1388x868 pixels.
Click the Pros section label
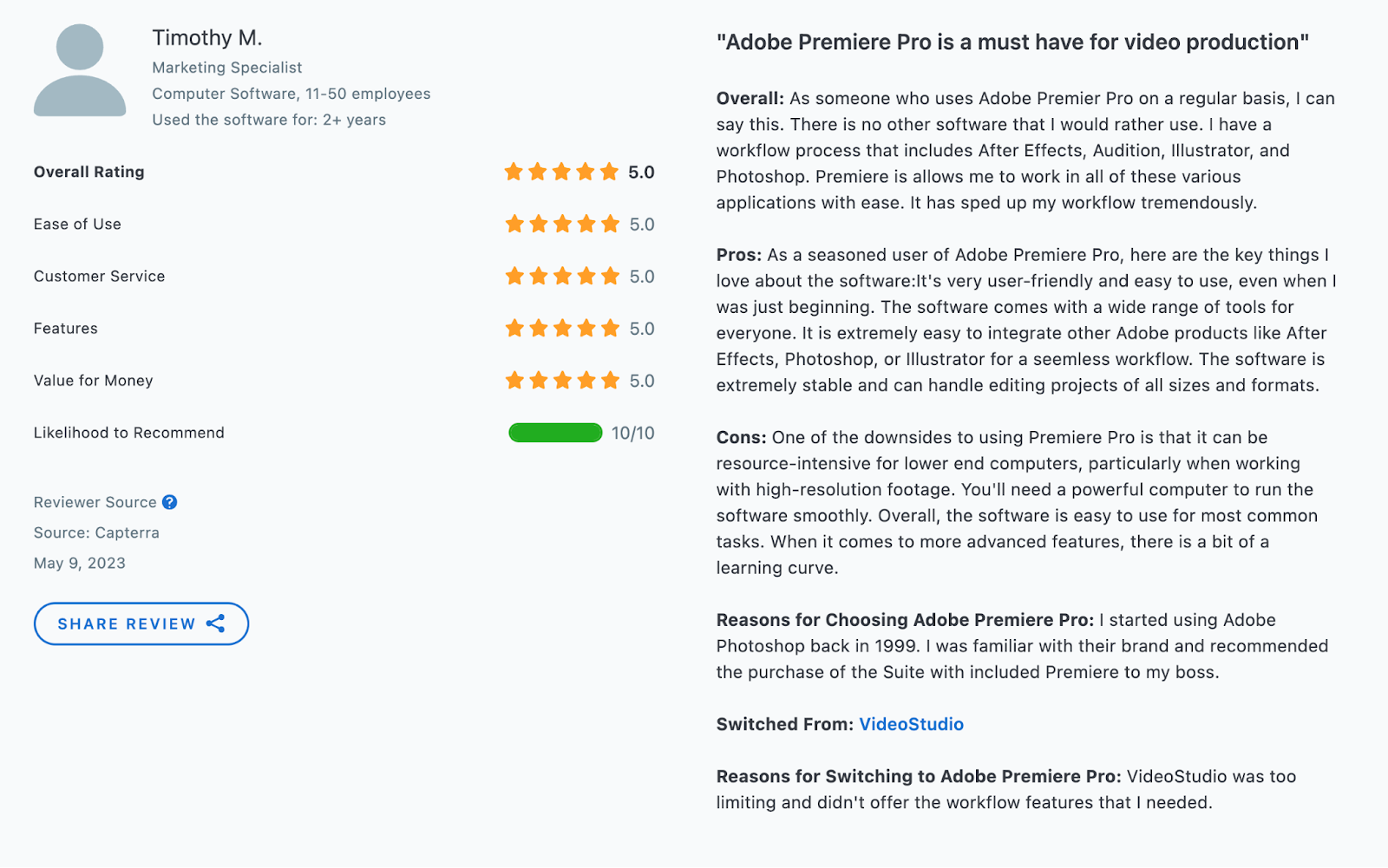tap(738, 255)
